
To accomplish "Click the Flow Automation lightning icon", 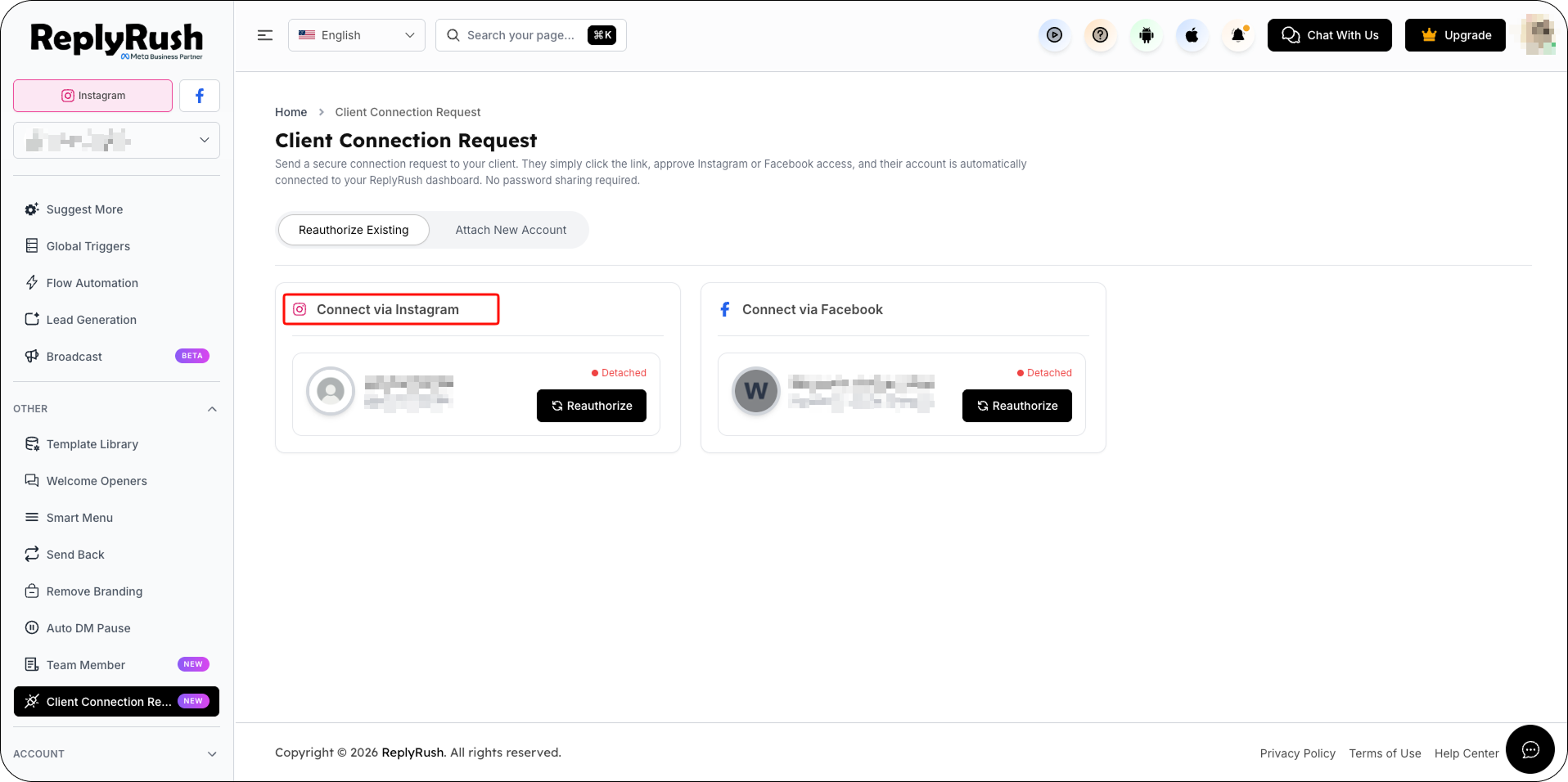I will point(32,283).
